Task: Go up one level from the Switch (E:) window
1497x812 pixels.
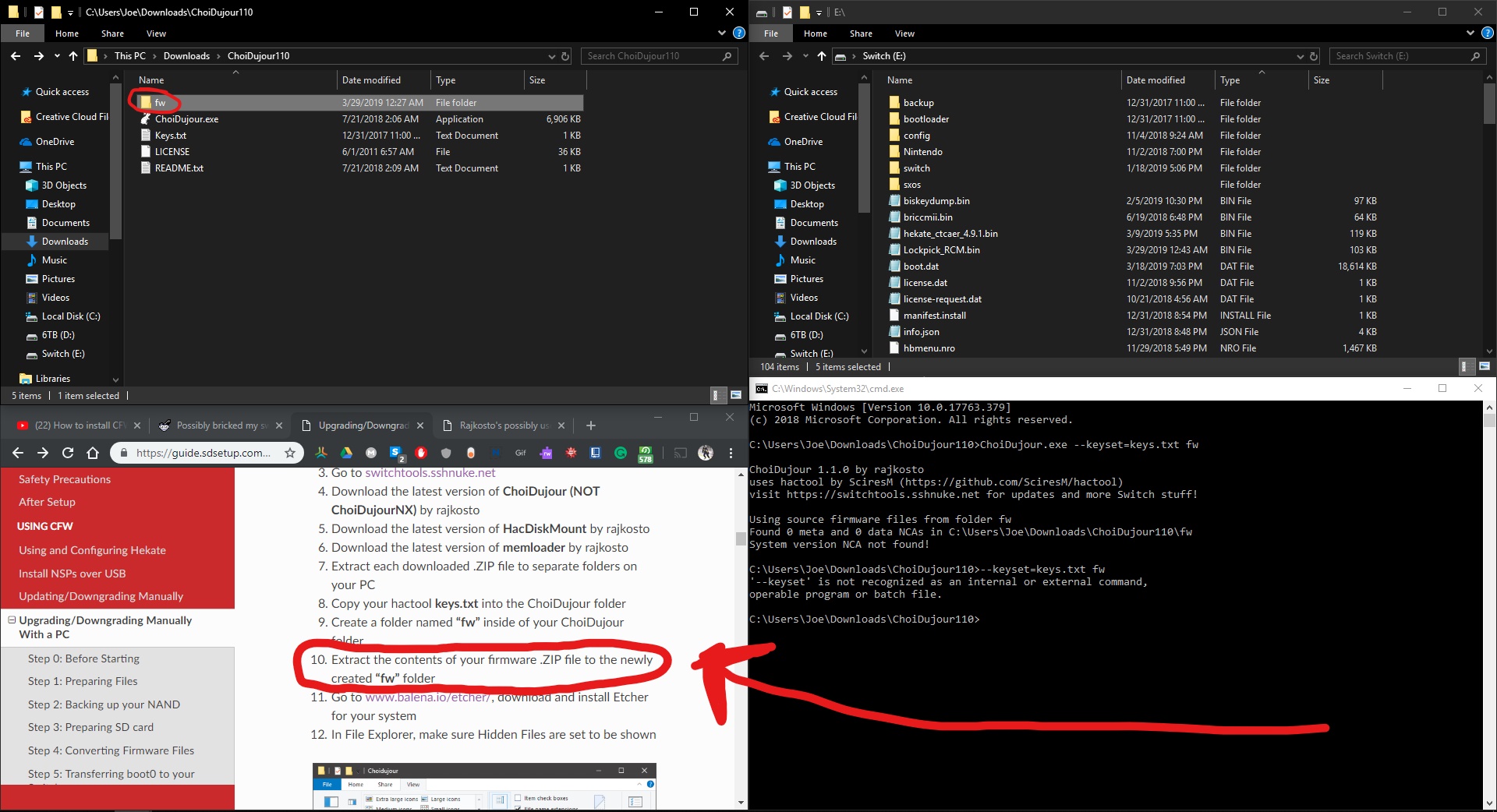Action: click(x=822, y=56)
